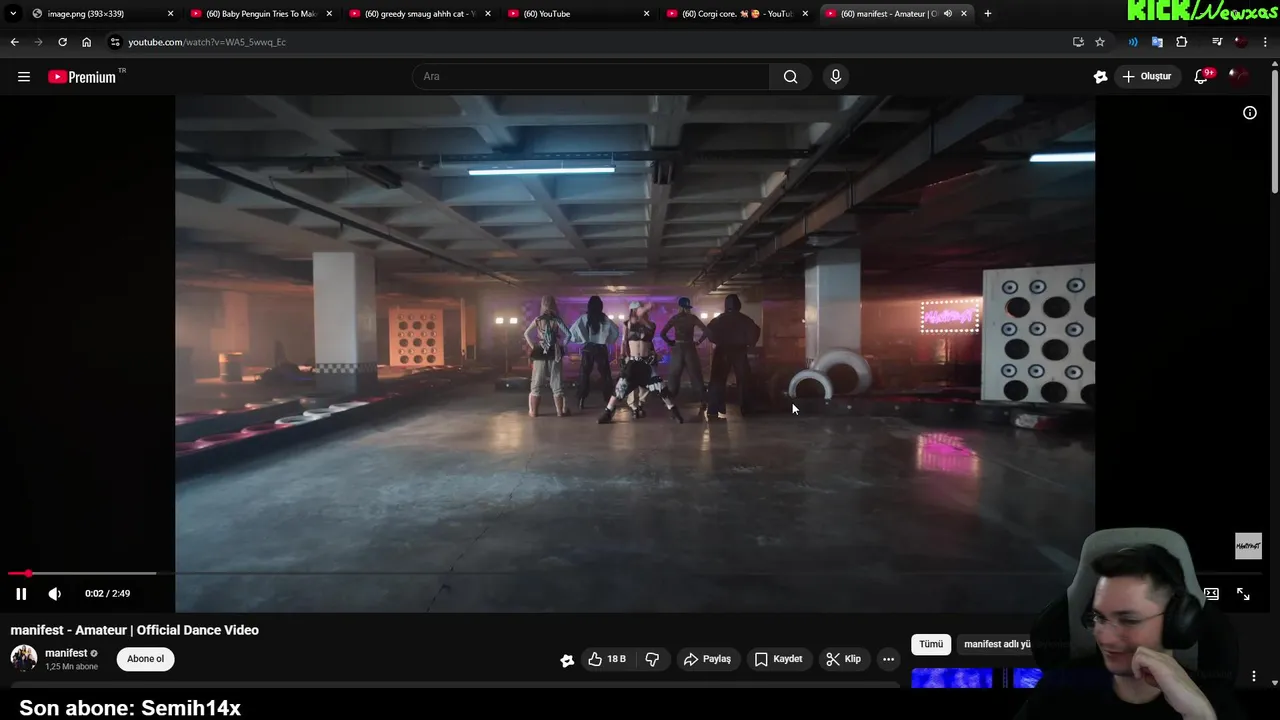Save the video with Kaydet
Viewport: 1280px width, 720px height.
pos(778,659)
